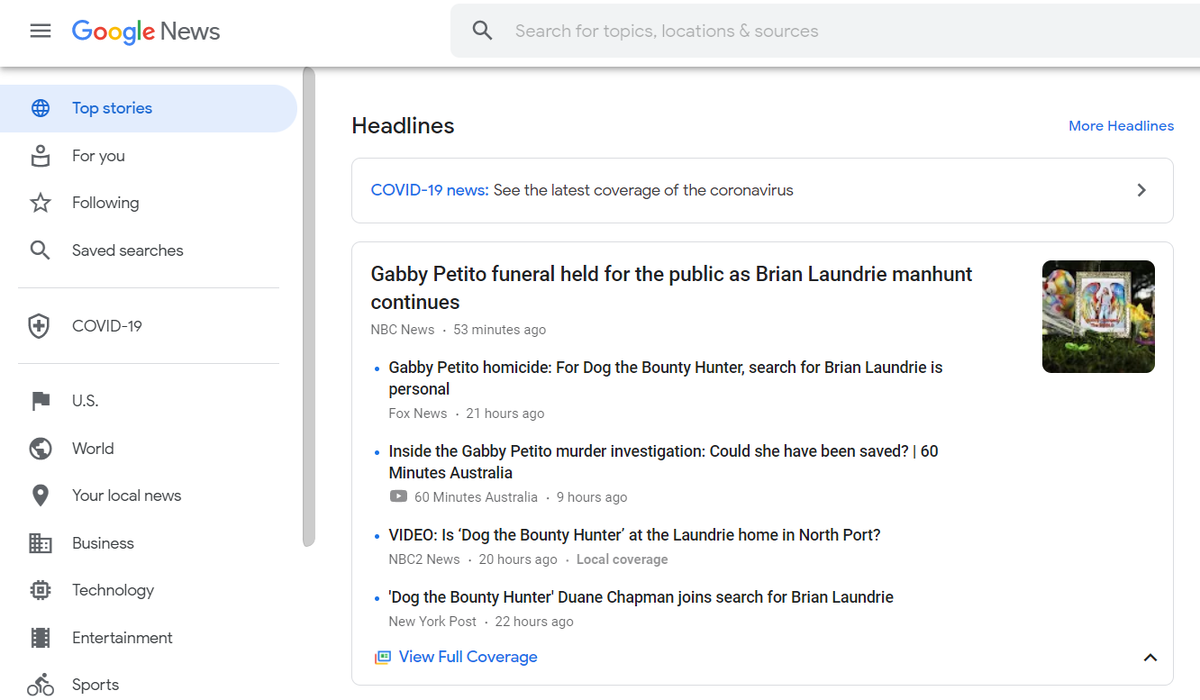The image size is (1200, 700).
Task: Select Top stories in sidebar
Action: 148,108
